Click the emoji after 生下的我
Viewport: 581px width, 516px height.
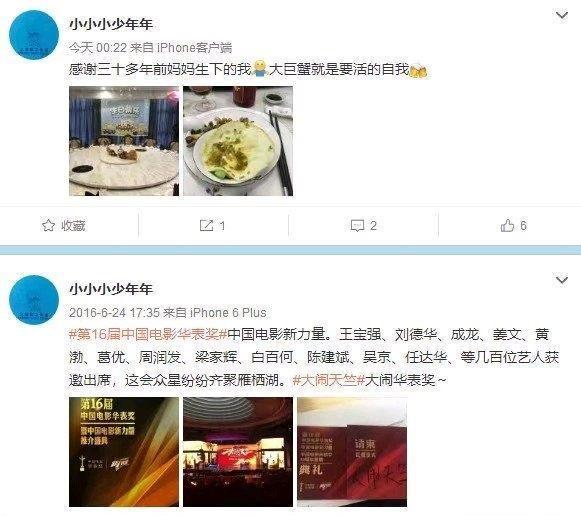coord(260,69)
